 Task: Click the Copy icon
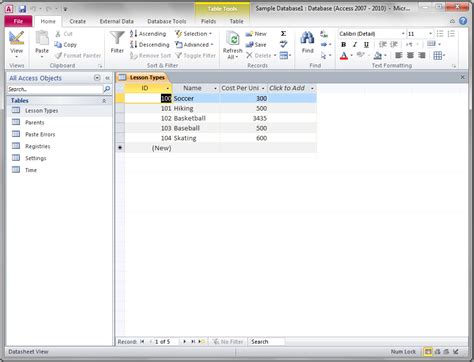[x=58, y=45]
